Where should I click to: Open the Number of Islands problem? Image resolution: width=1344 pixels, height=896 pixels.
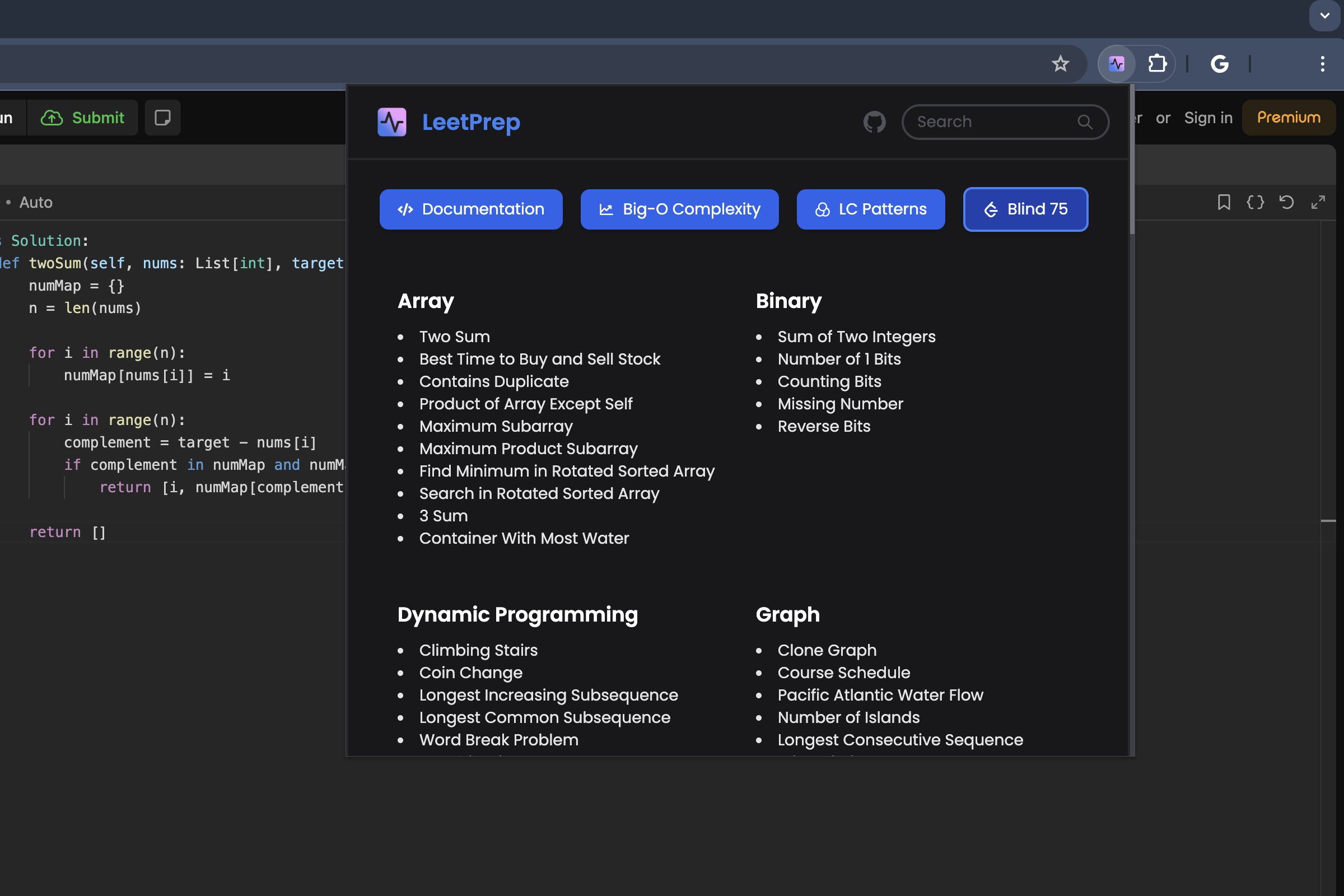848,717
